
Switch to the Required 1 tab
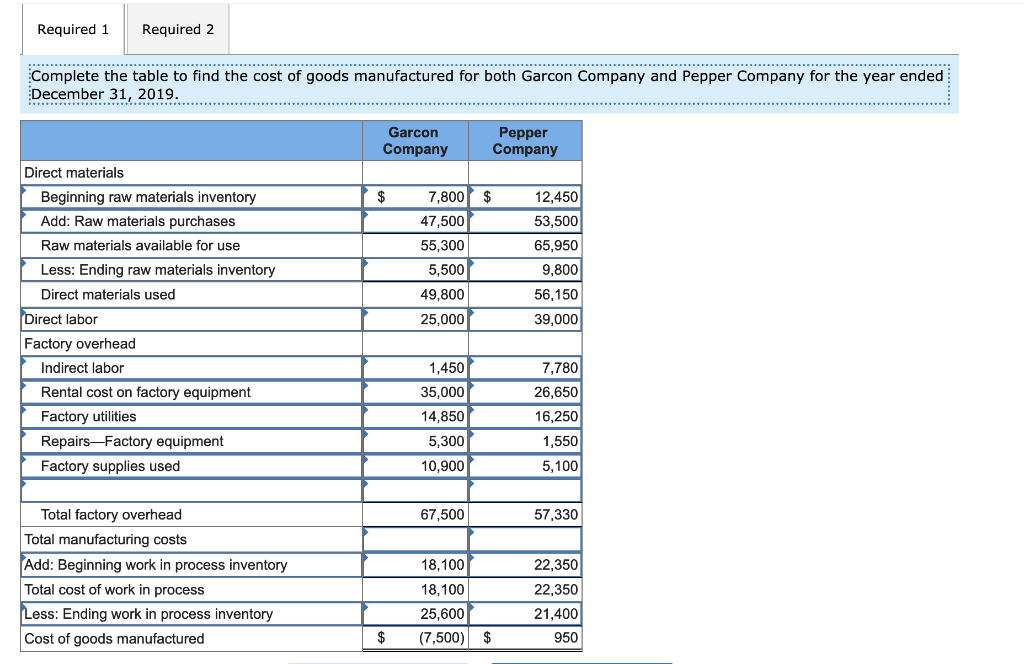(73, 29)
